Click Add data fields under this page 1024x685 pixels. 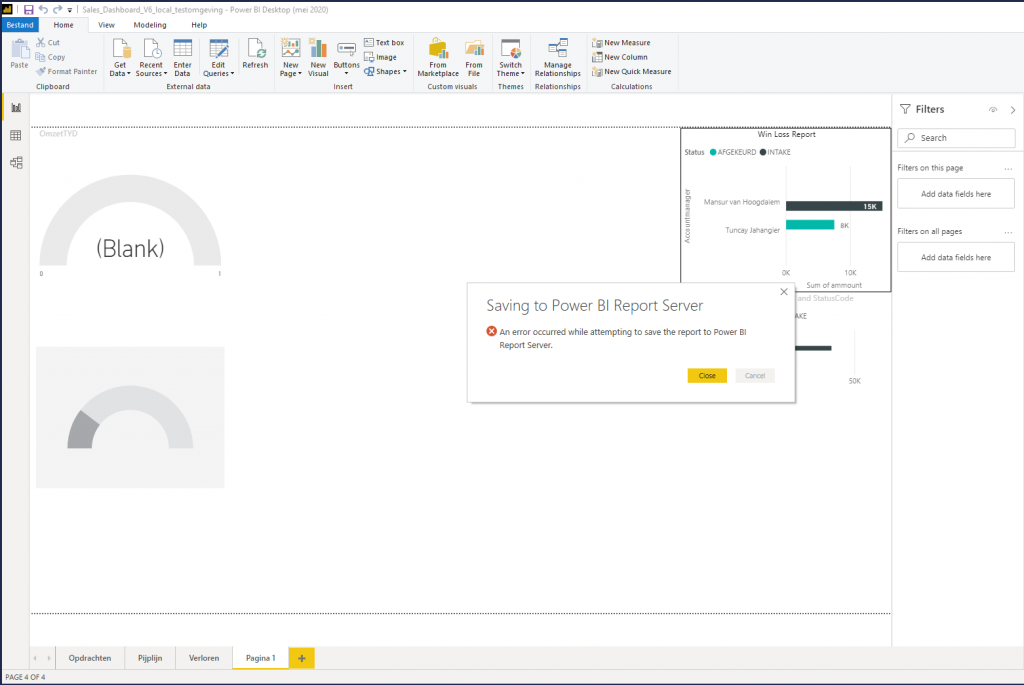pyautogui.click(x=955, y=194)
